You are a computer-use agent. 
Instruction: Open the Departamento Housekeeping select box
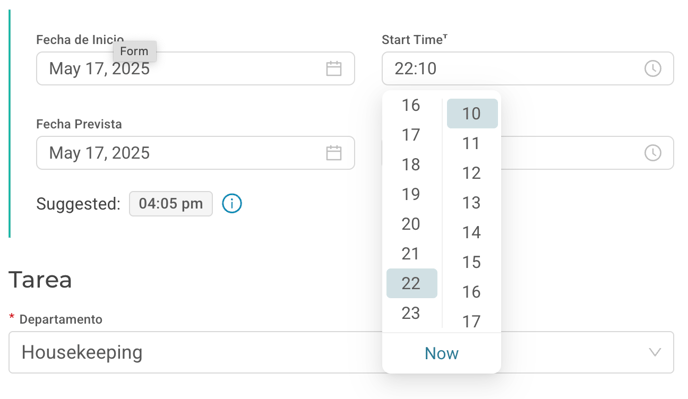(341, 352)
